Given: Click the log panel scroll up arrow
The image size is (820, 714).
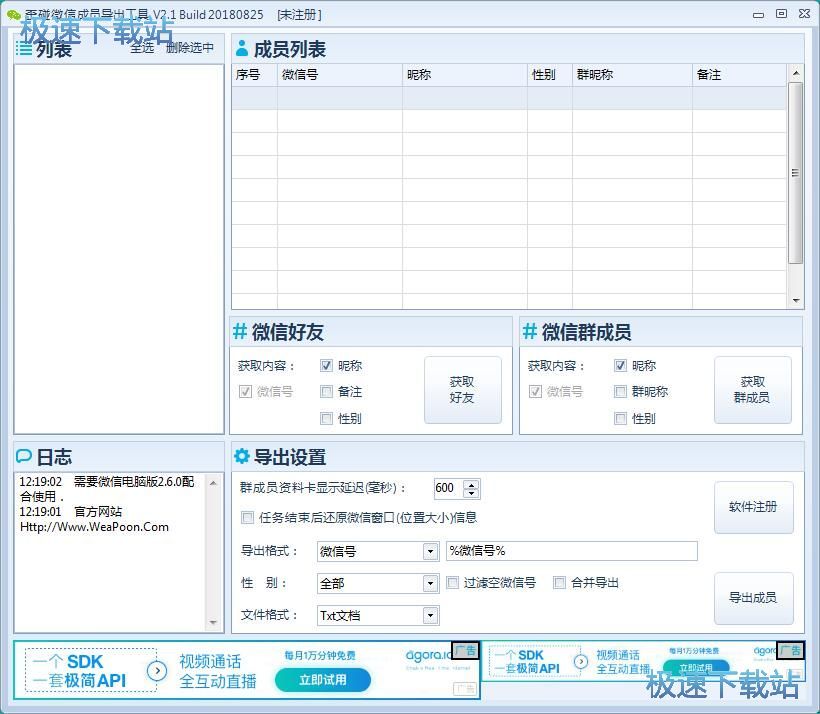Looking at the screenshot, I should tap(213, 483).
